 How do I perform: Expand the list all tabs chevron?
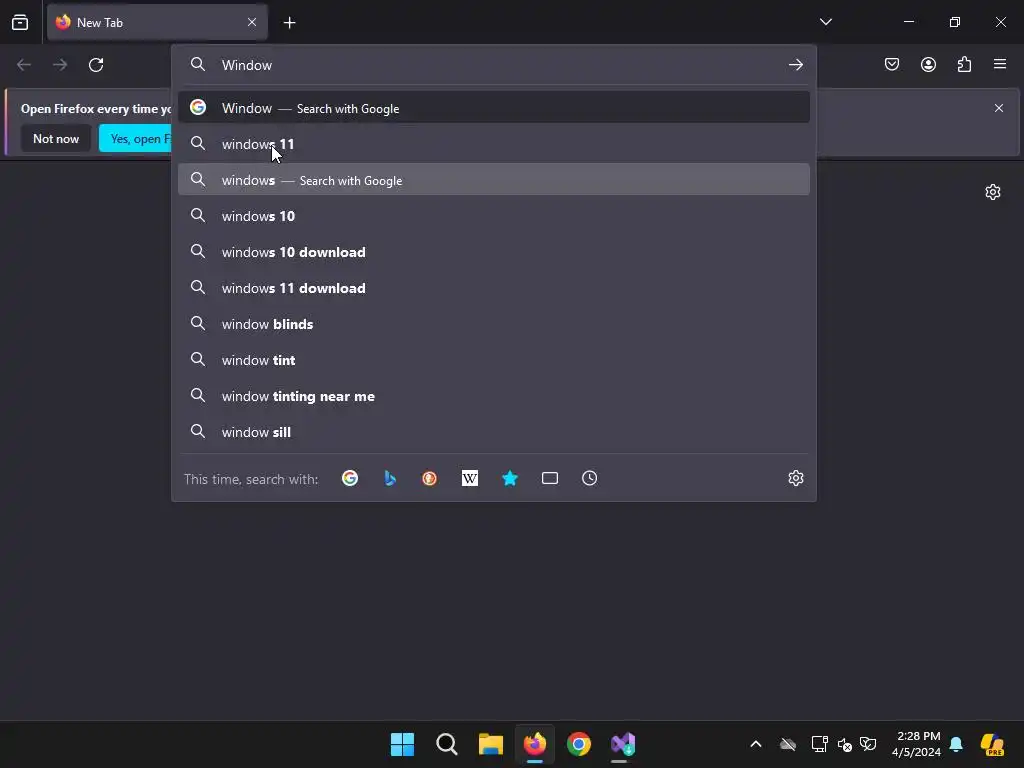[825, 22]
